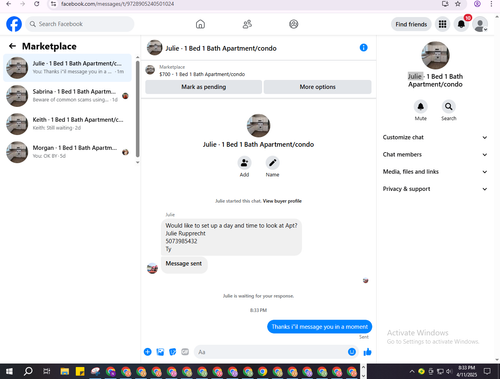Select Sabrina conversation in the list
The width and height of the screenshot is (500, 379).
pyautogui.click(x=67, y=96)
